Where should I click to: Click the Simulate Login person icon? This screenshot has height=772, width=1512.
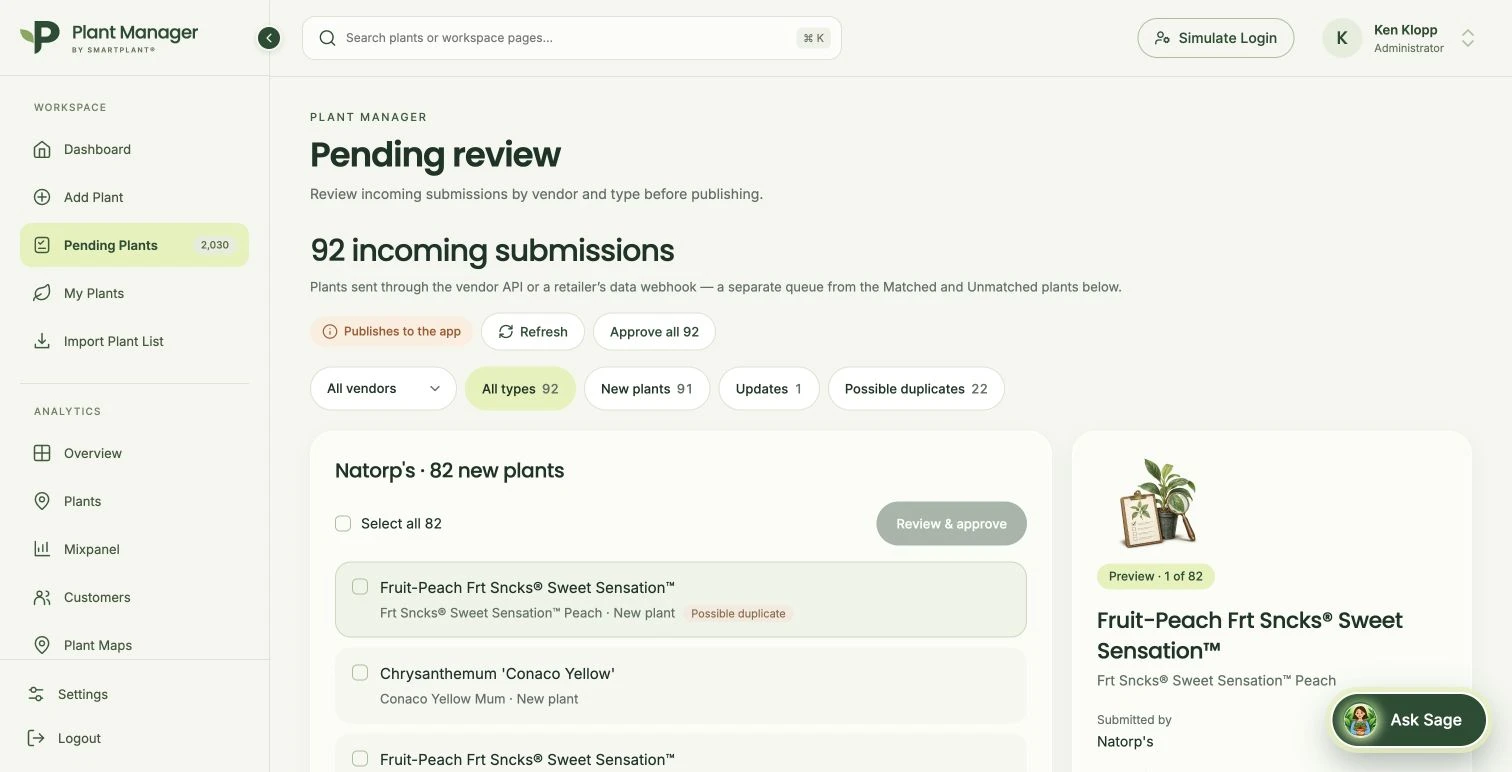click(x=1162, y=38)
